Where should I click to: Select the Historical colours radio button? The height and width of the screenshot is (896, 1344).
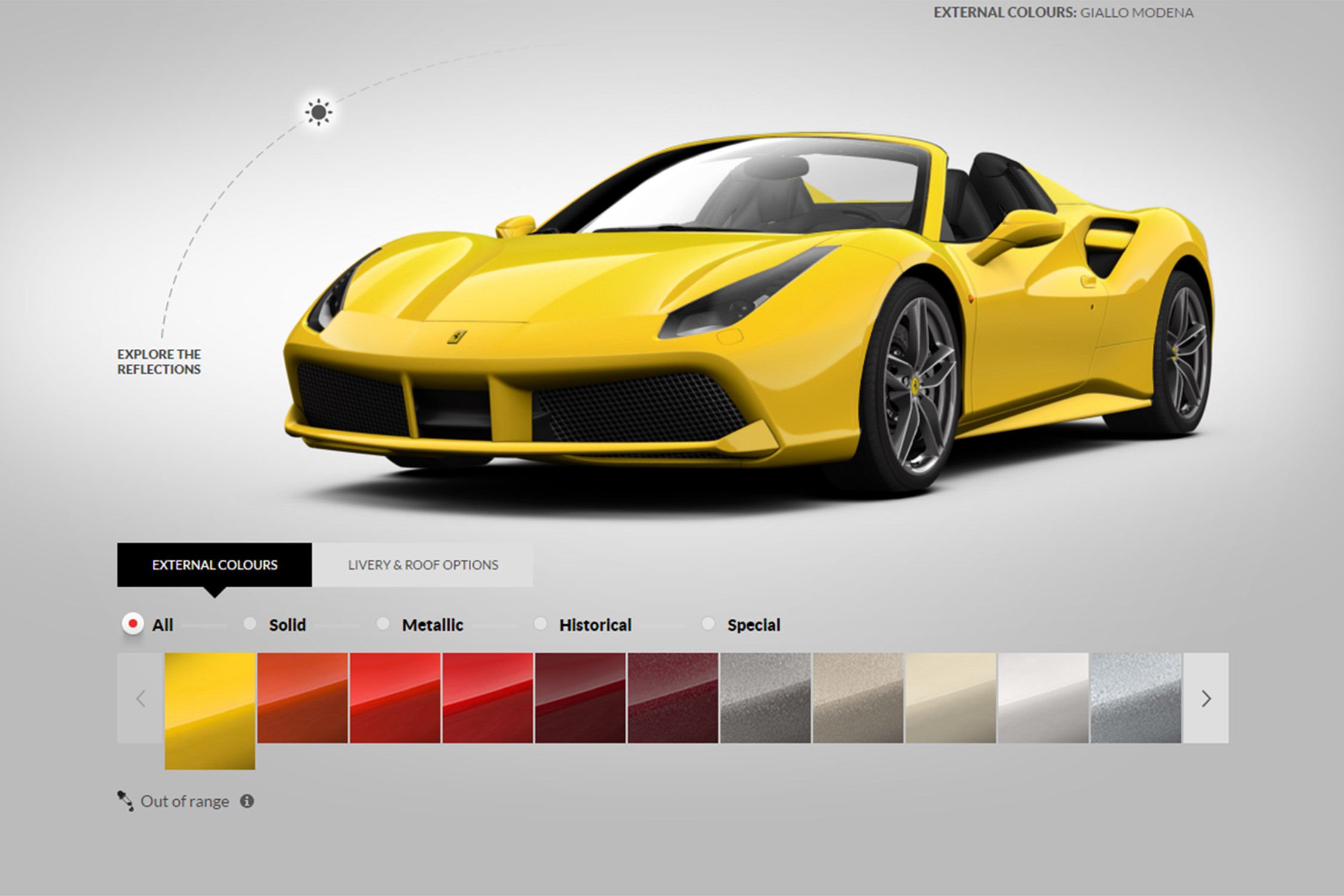pos(540,624)
